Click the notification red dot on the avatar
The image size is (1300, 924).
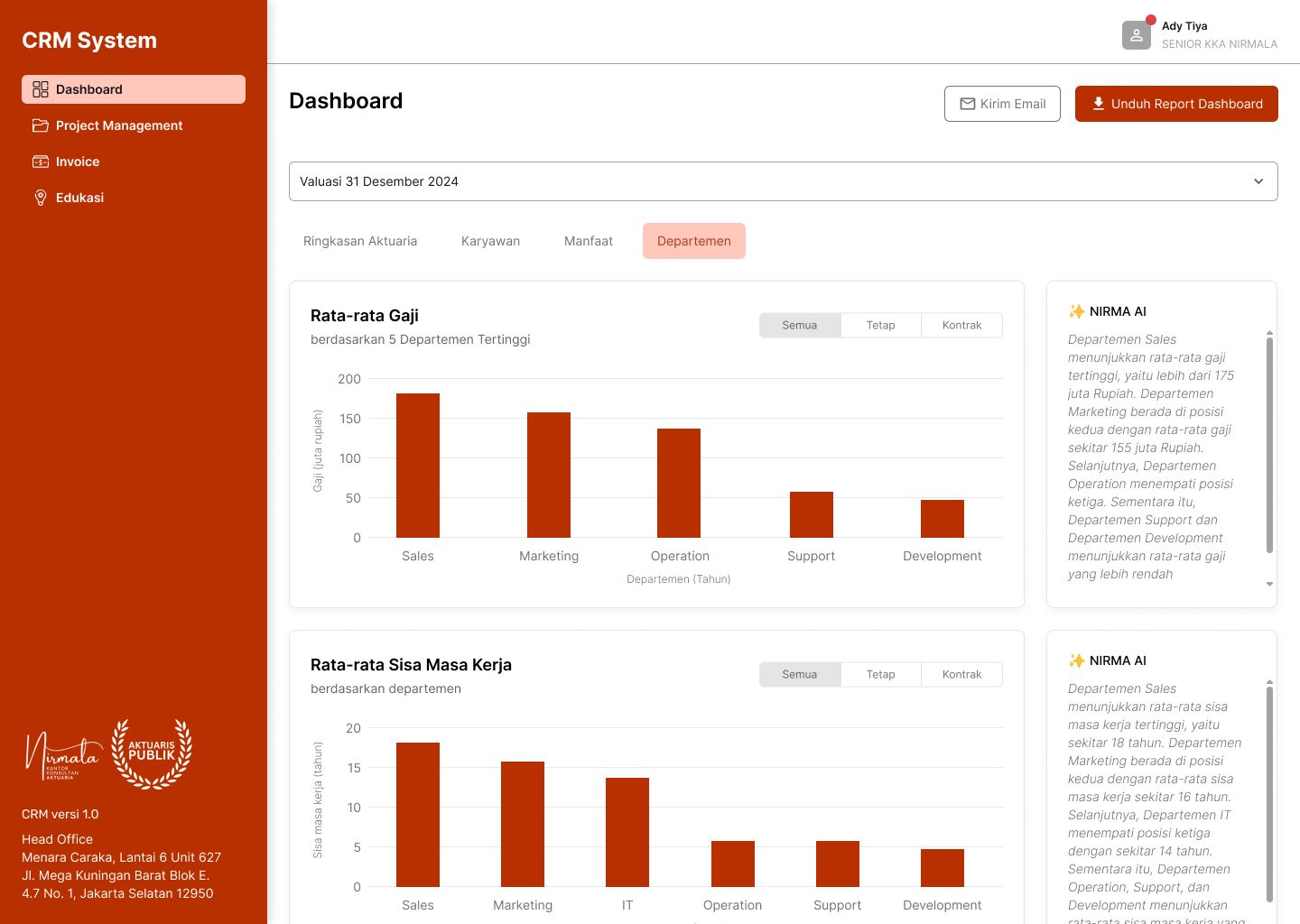pyautogui.click(x=1149, y=19)
